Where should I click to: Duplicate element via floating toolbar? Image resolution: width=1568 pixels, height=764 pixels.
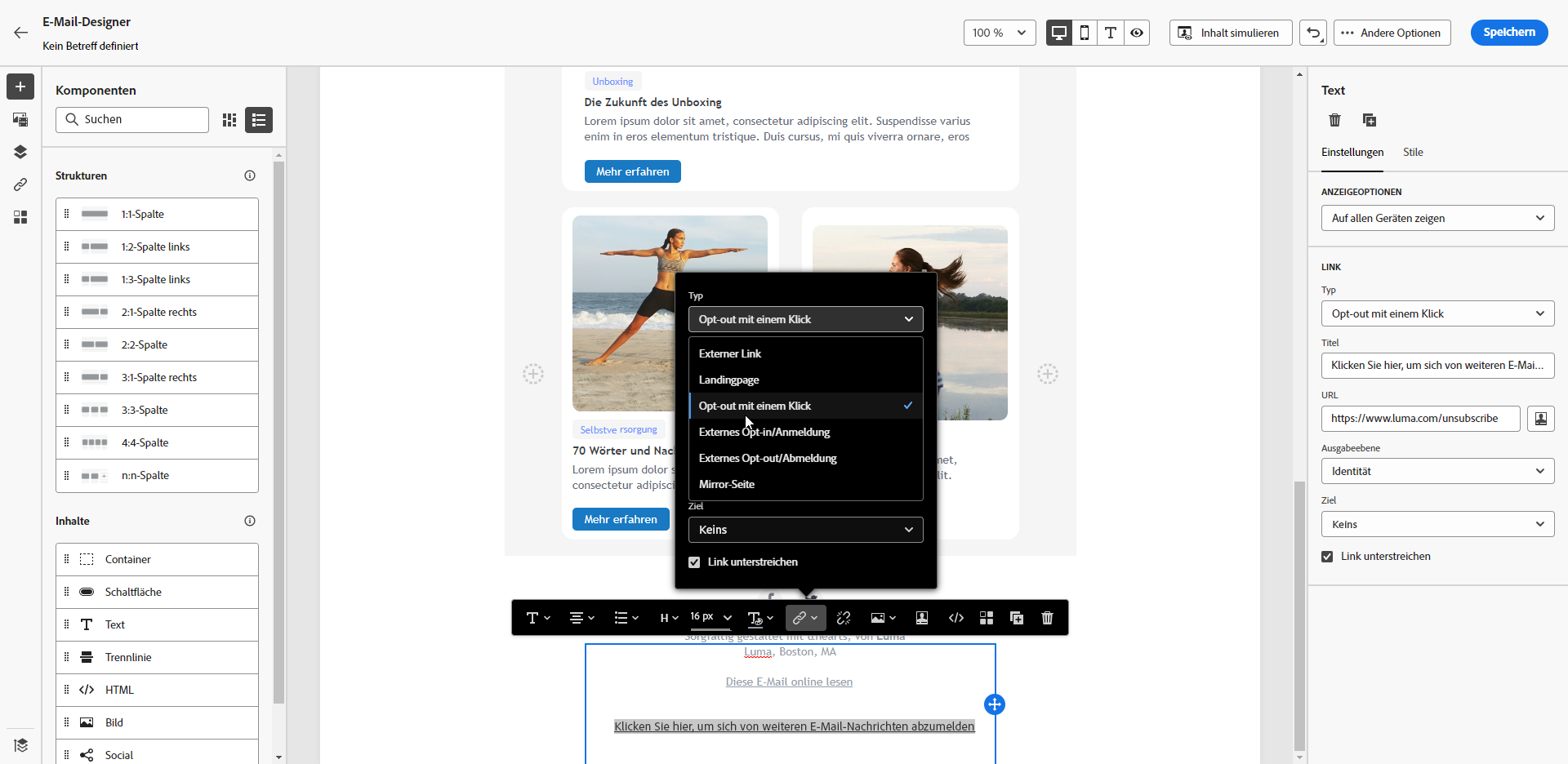pos(1017,618)
